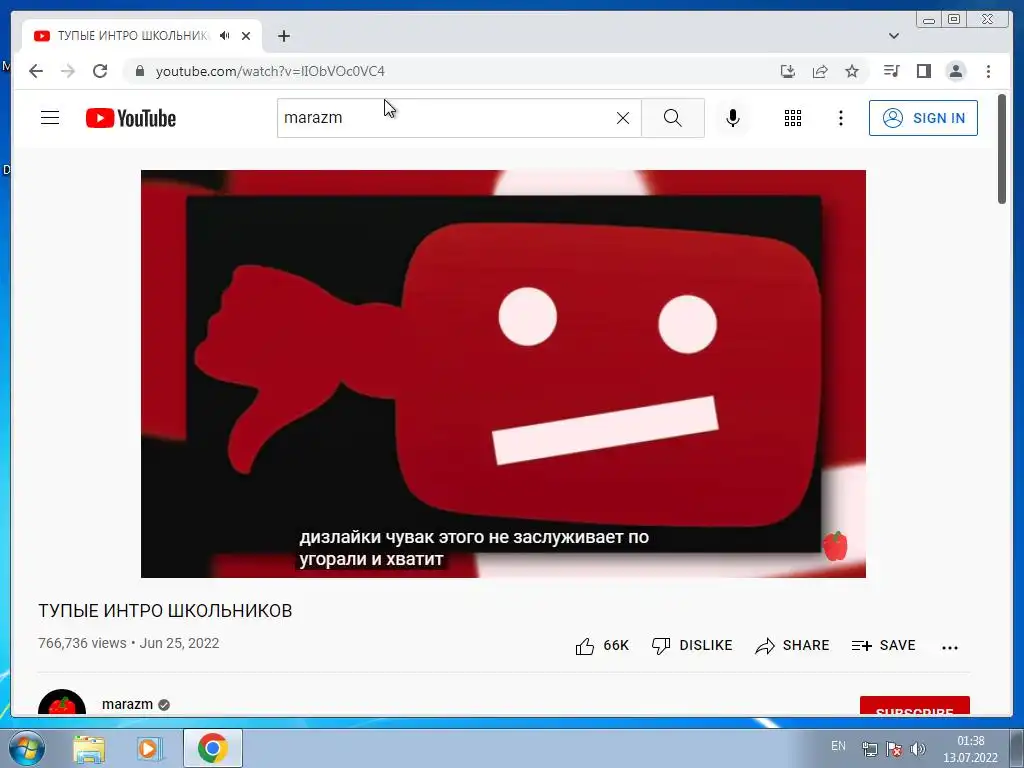This screenshot has height=768, width=1024.
Task: Reload the YouTube page
Action: [x=100, y=71]
